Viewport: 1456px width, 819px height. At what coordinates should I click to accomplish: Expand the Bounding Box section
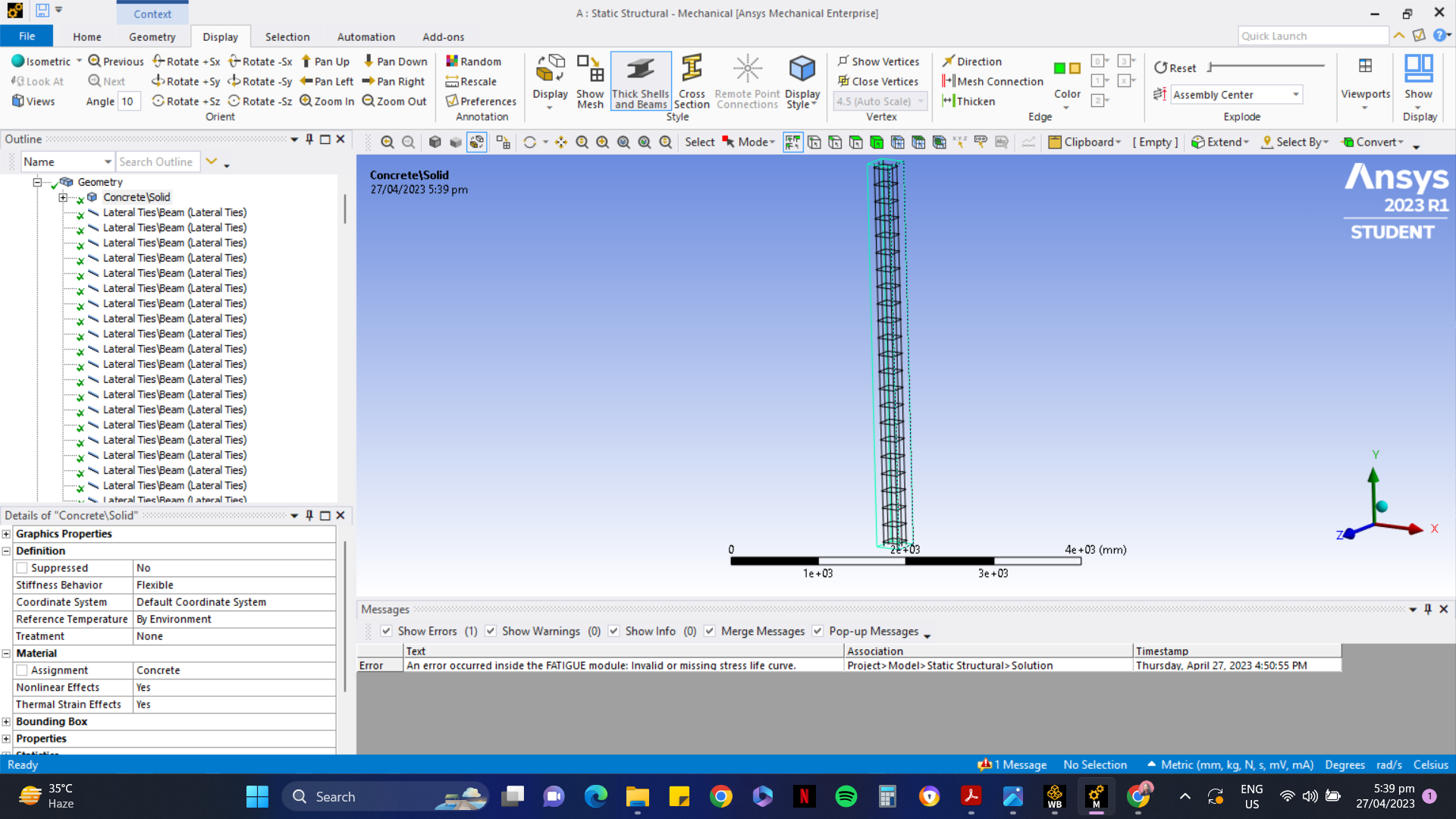pos(6,722)
